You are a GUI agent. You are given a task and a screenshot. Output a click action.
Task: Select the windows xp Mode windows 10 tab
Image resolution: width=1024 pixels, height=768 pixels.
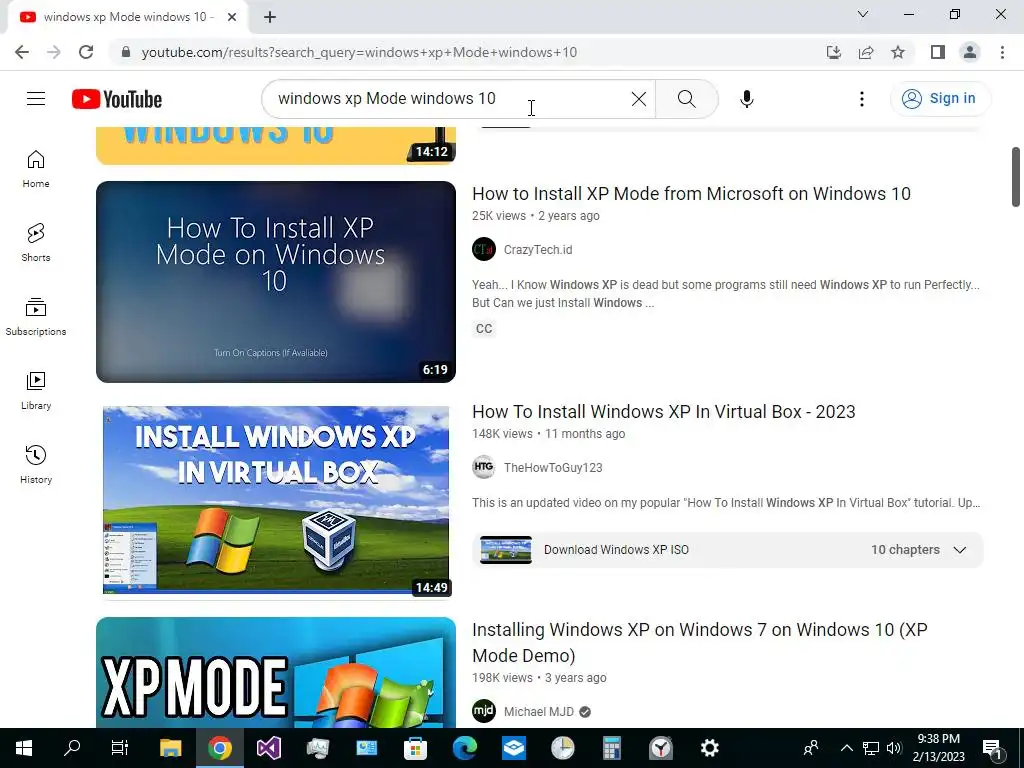click(x=128, y=17)
